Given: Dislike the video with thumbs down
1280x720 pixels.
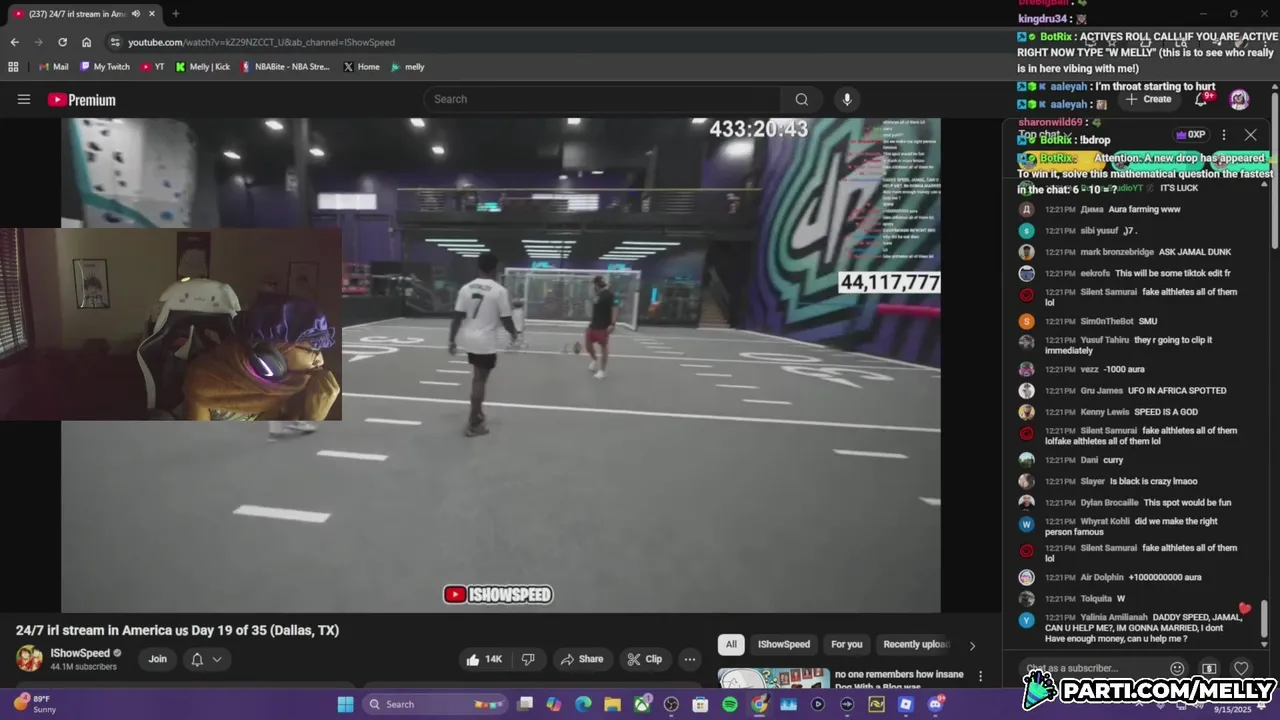Looking at the screenshot, I should 528,659.
